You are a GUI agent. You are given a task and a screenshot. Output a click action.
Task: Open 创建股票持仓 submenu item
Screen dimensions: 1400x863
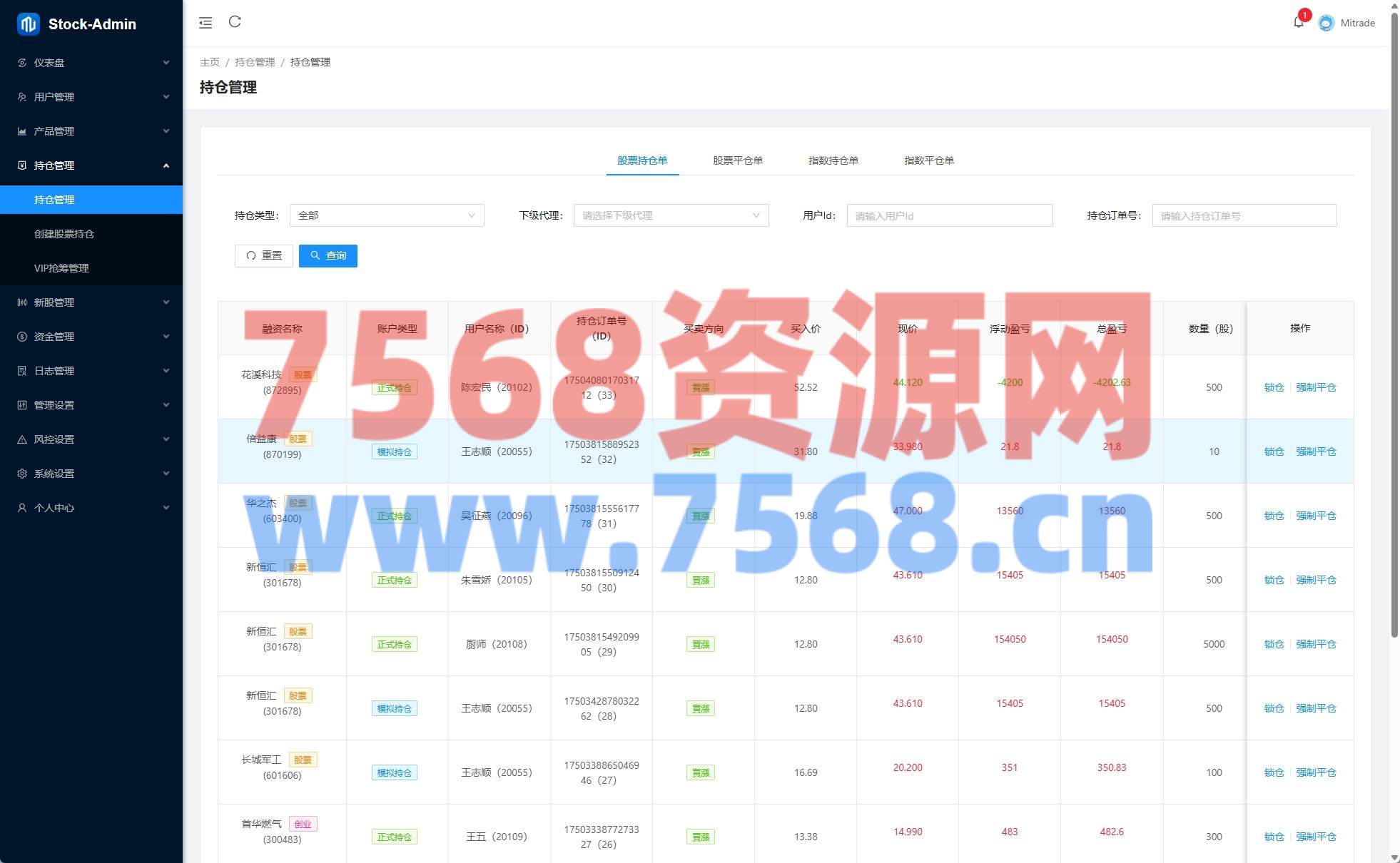click(x=64, y=234)
